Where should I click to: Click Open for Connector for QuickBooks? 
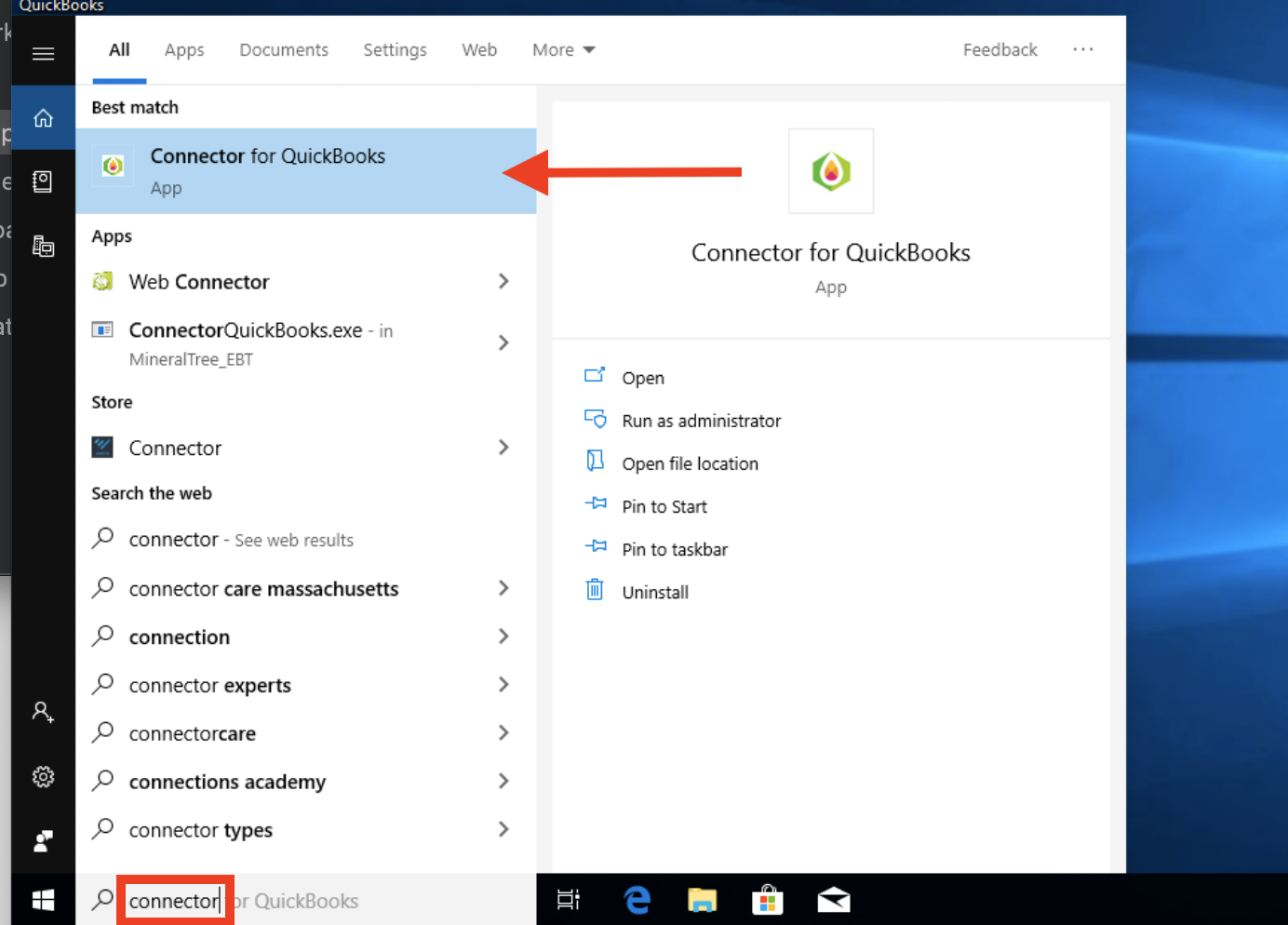point(643,378)
